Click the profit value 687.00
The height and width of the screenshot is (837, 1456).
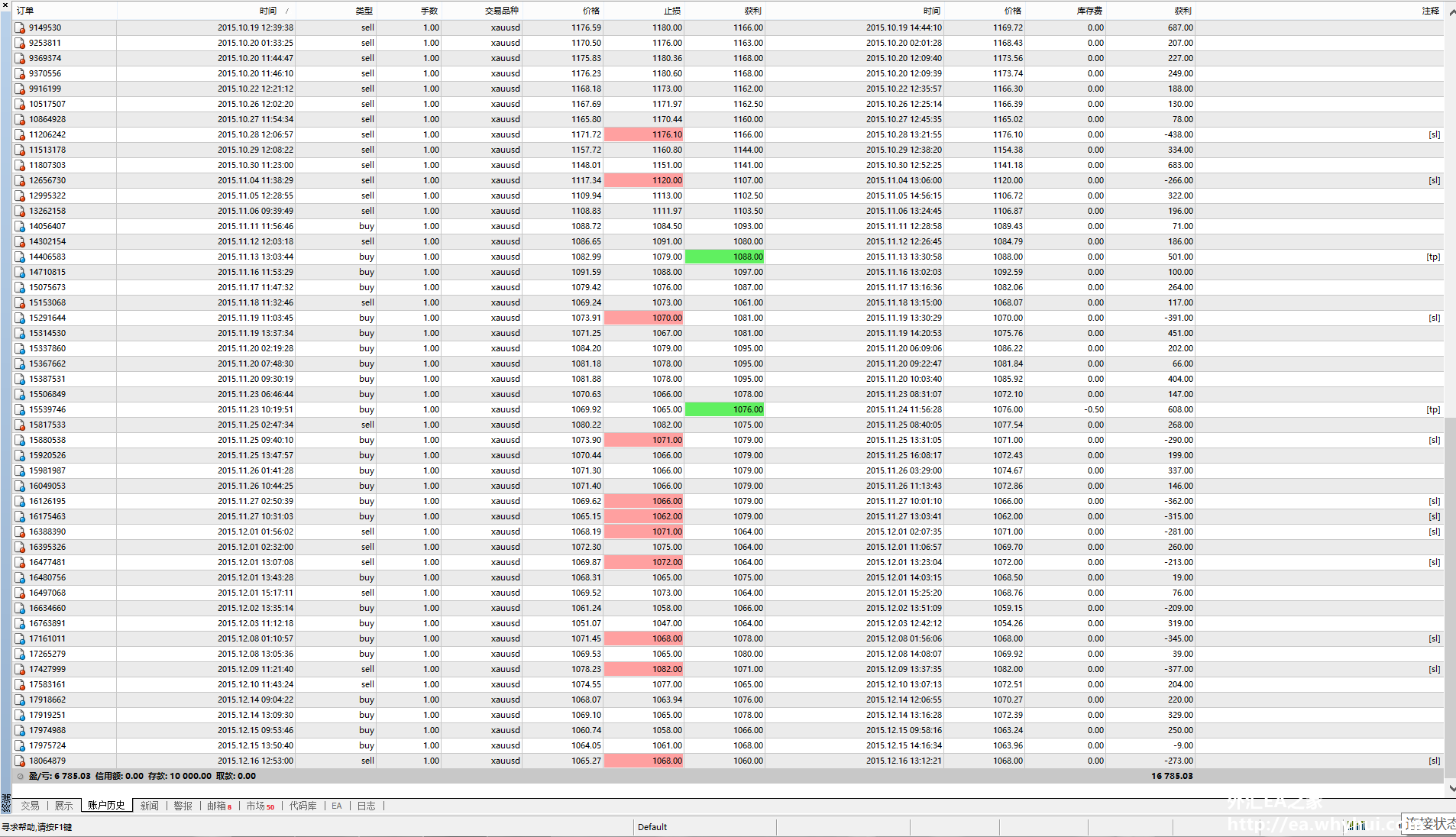(x=1180, y=27)
